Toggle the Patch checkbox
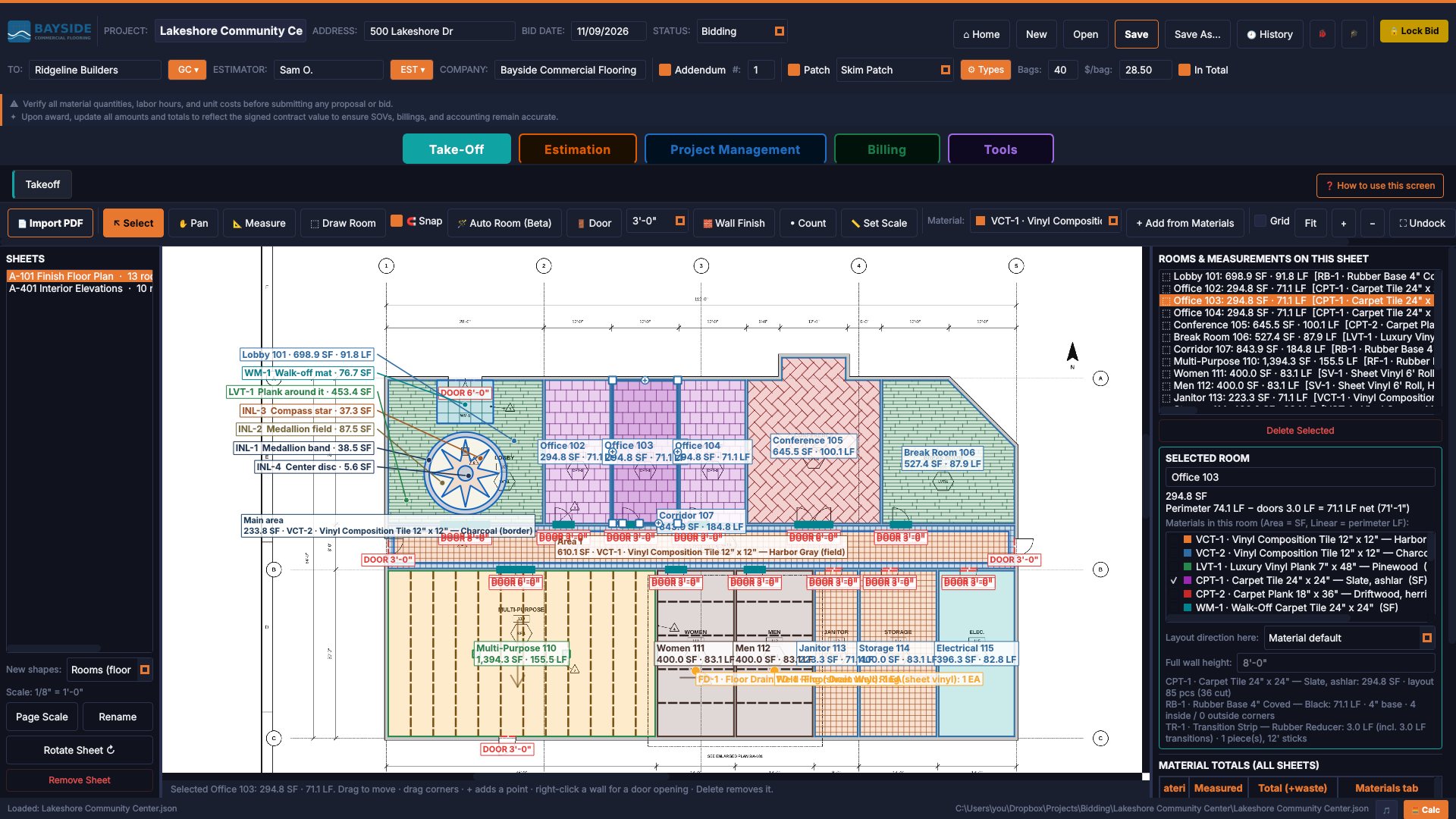The height and width of the screenshot is (819, 1456). click(794, 70)
